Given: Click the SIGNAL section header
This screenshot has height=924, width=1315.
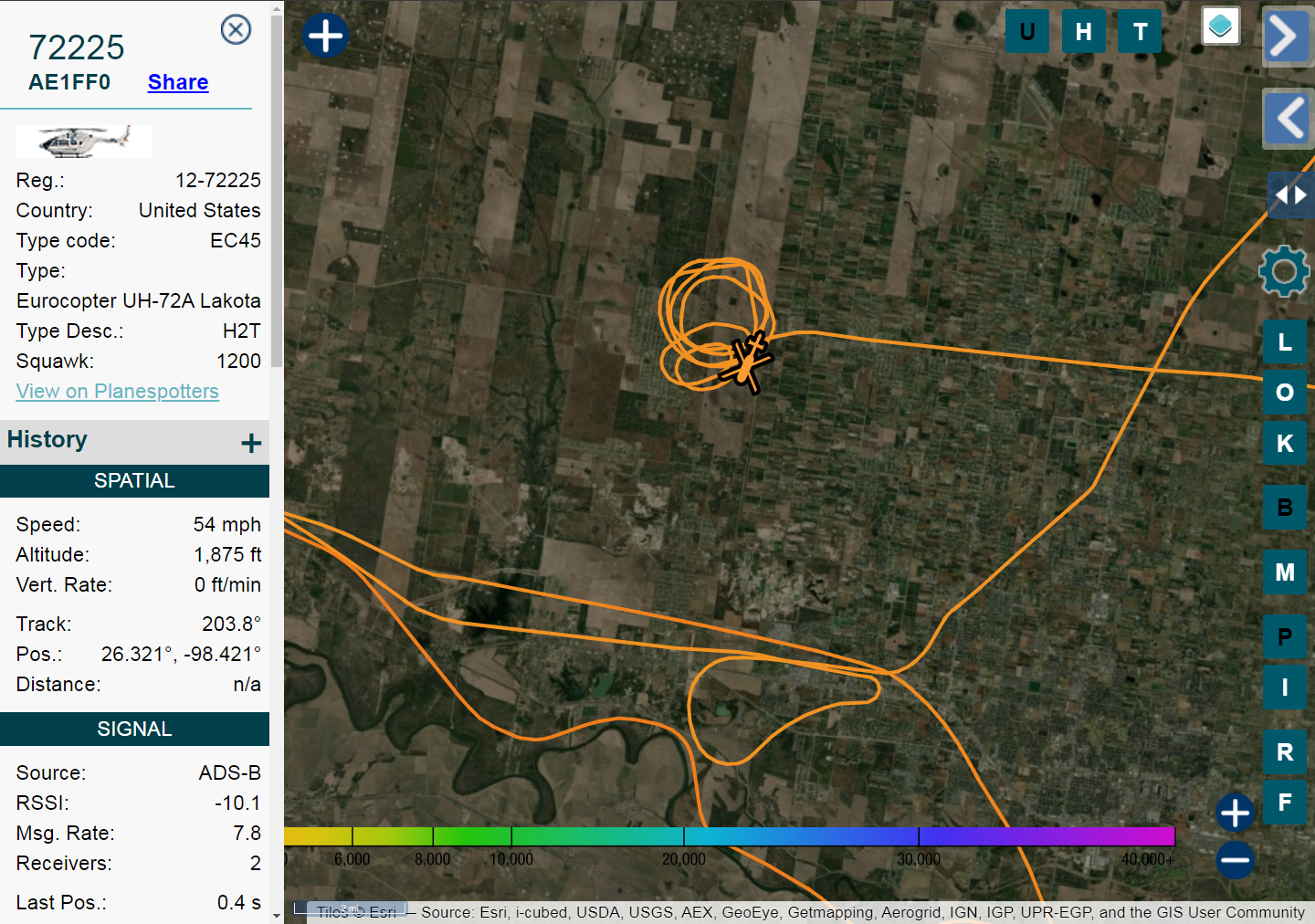Looking at the screenshot, I should pos(134,730).
